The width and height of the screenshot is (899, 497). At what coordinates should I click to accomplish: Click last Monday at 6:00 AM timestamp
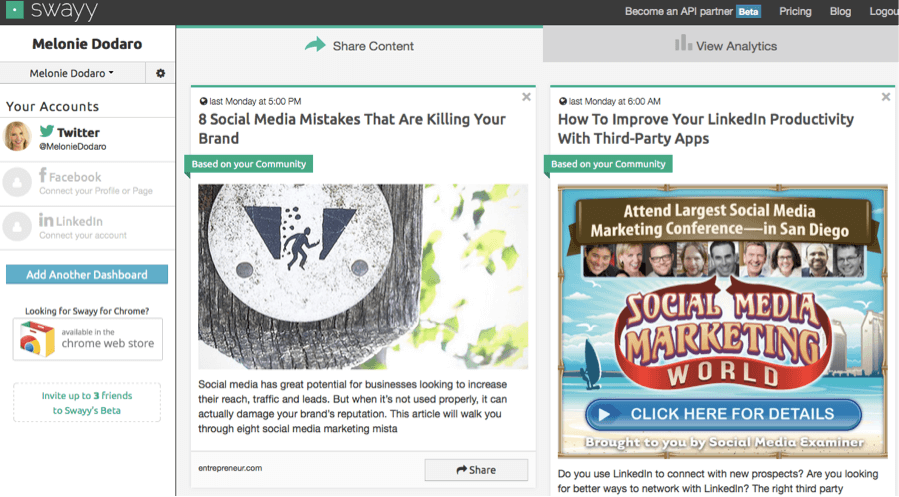615,101
